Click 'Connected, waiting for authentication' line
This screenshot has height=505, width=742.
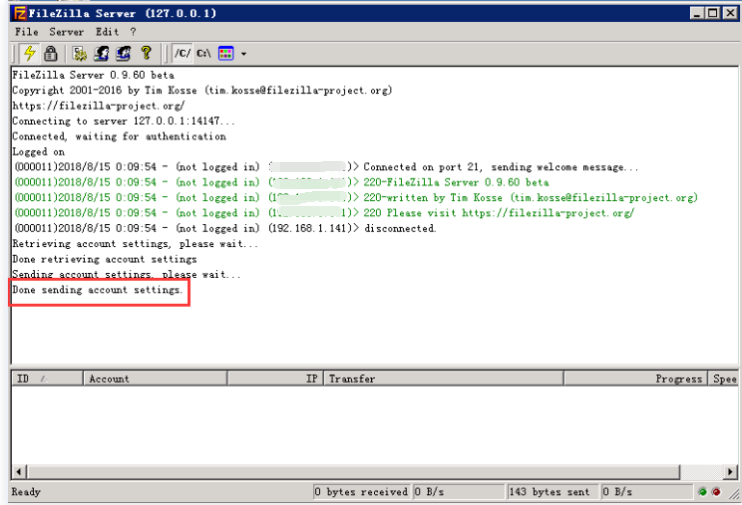click(119, 137)
